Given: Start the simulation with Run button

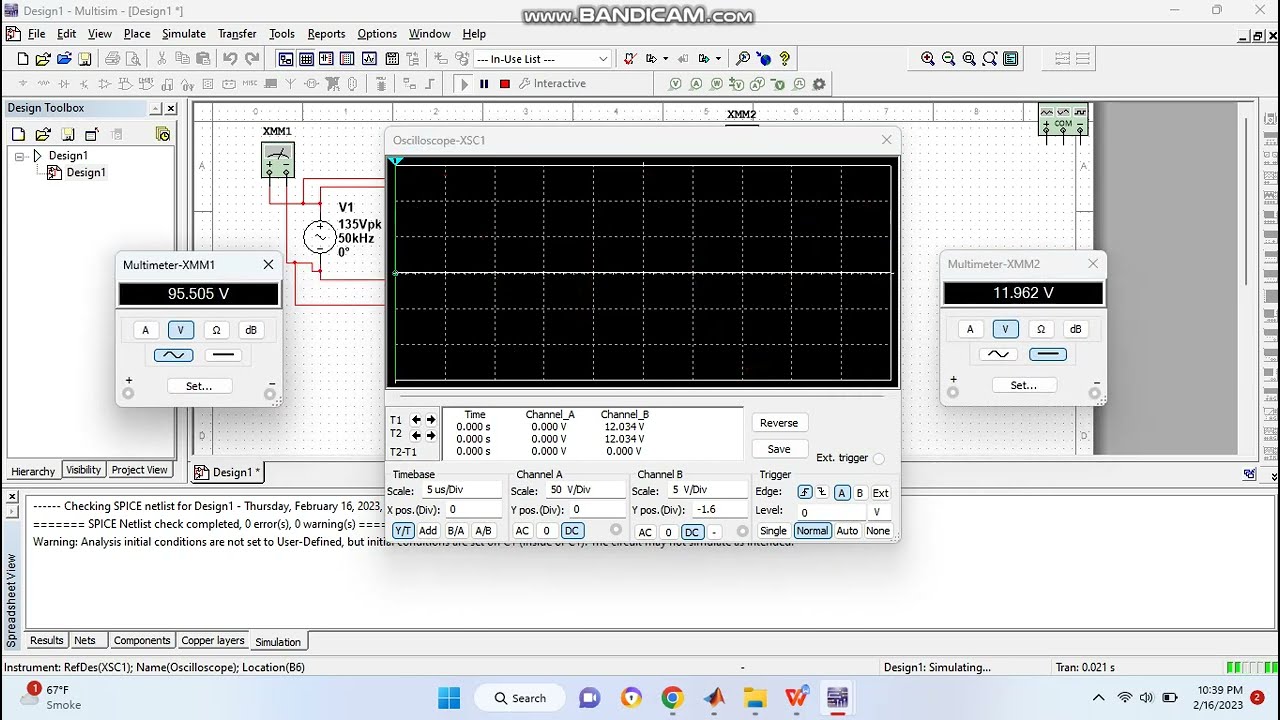Looking at the screenshot, I should point(464,84).
